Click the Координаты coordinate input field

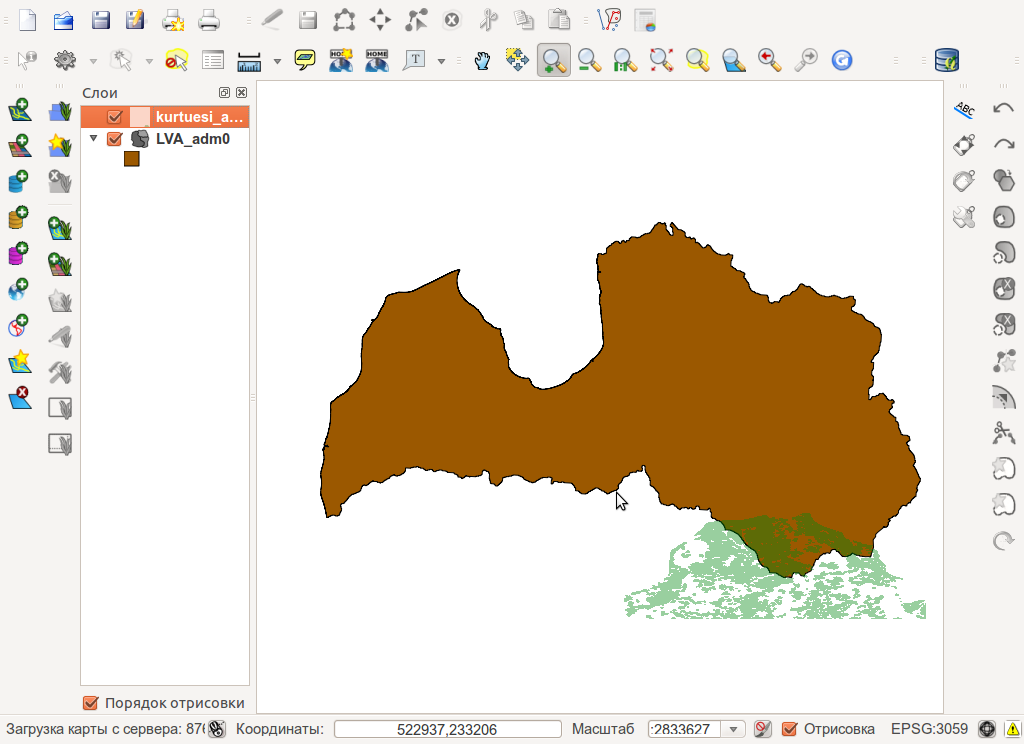point(447,729)
